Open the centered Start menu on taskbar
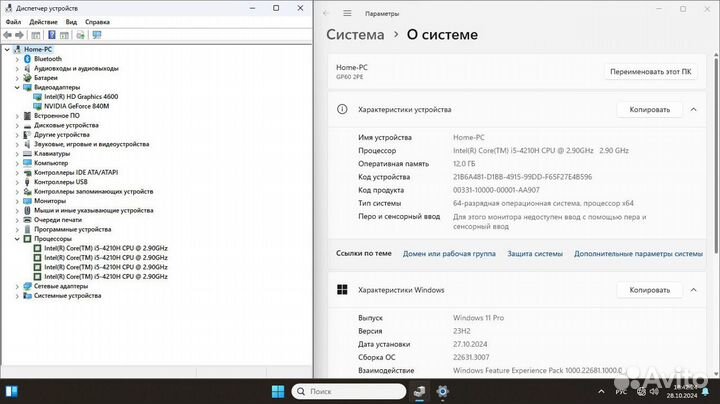Viewport: 720px width, 404px height. click(x=278, y=392)
